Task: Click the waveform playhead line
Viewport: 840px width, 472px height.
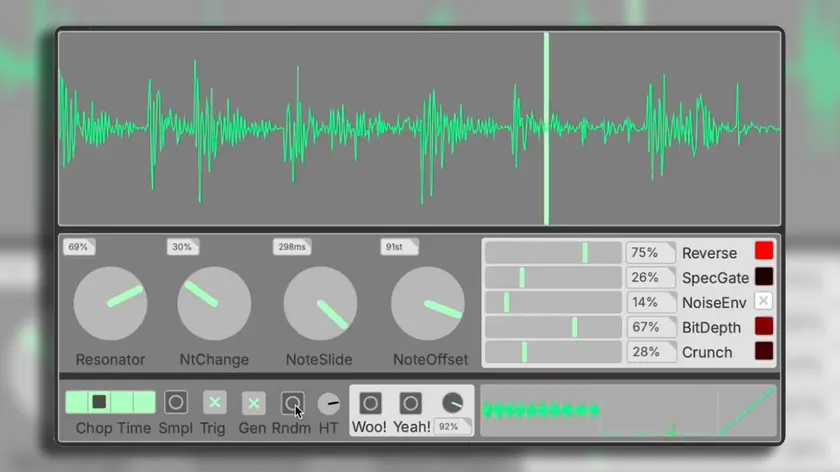Action: pyautogui.click(x=546, y=129)
